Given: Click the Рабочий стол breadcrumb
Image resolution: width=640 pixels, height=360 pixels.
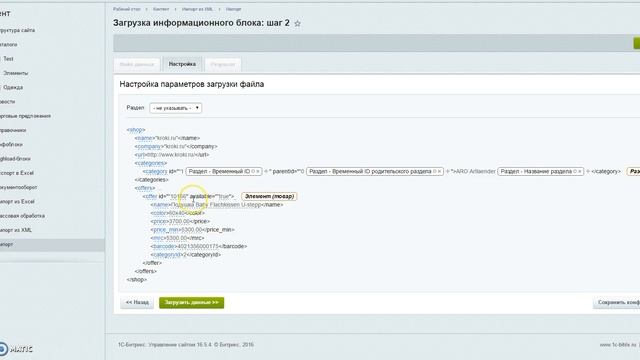Looking at the screenshot, I should 127,9.
